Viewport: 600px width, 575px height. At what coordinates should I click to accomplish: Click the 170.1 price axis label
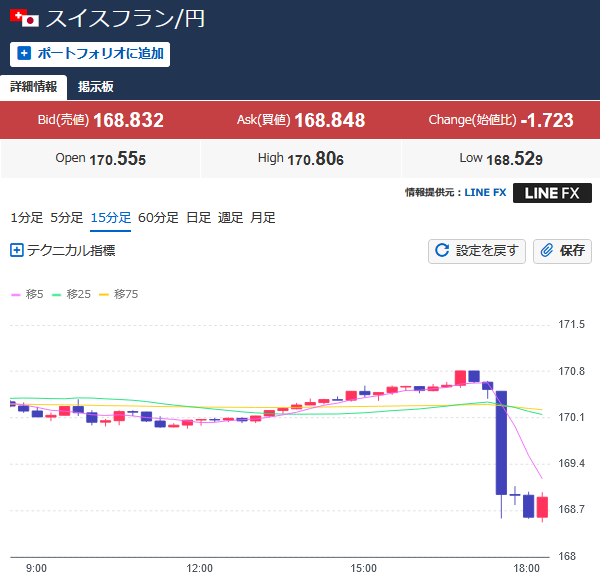[572, 417]
